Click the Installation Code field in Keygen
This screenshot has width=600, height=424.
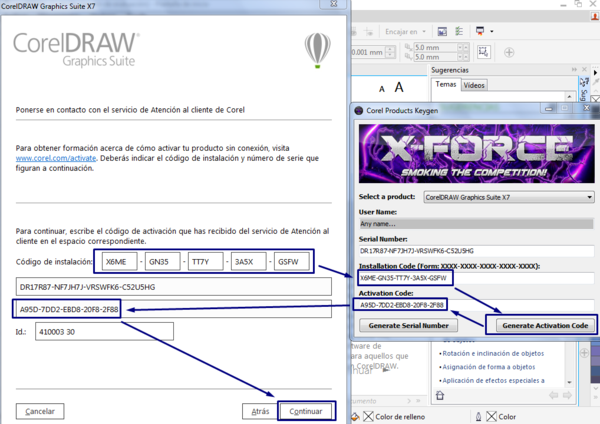476,278
